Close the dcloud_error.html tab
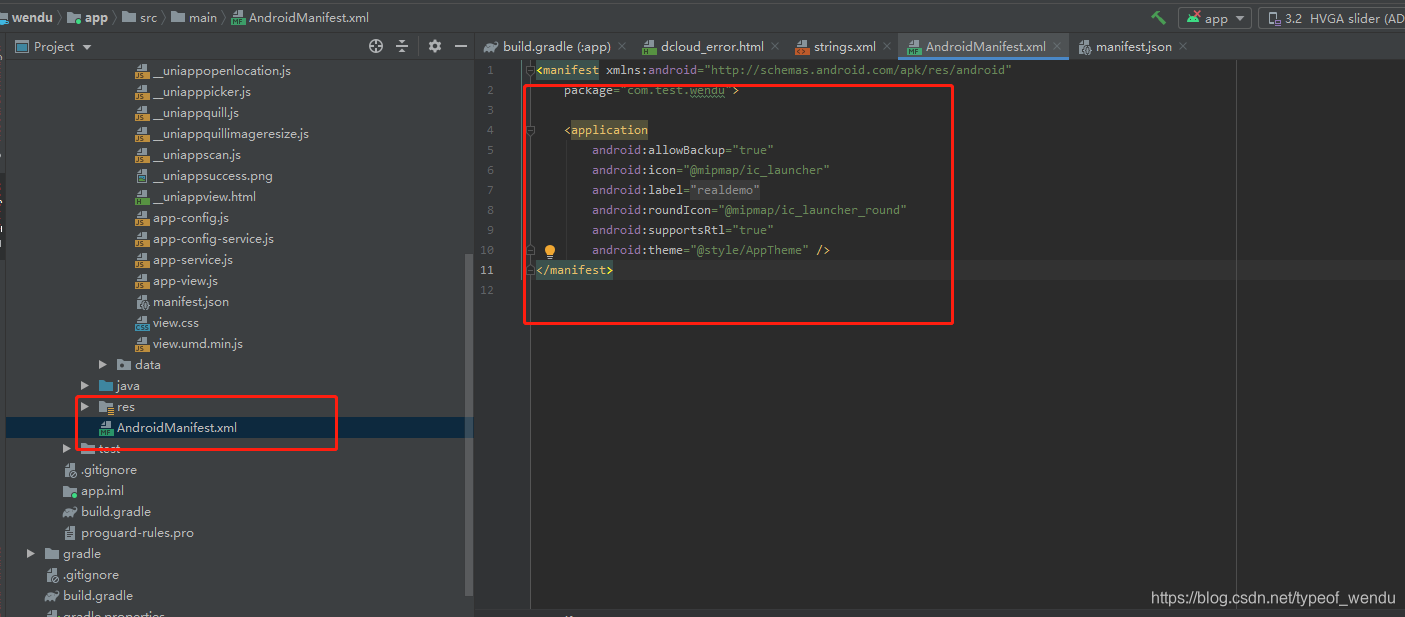 coord(775,46)
